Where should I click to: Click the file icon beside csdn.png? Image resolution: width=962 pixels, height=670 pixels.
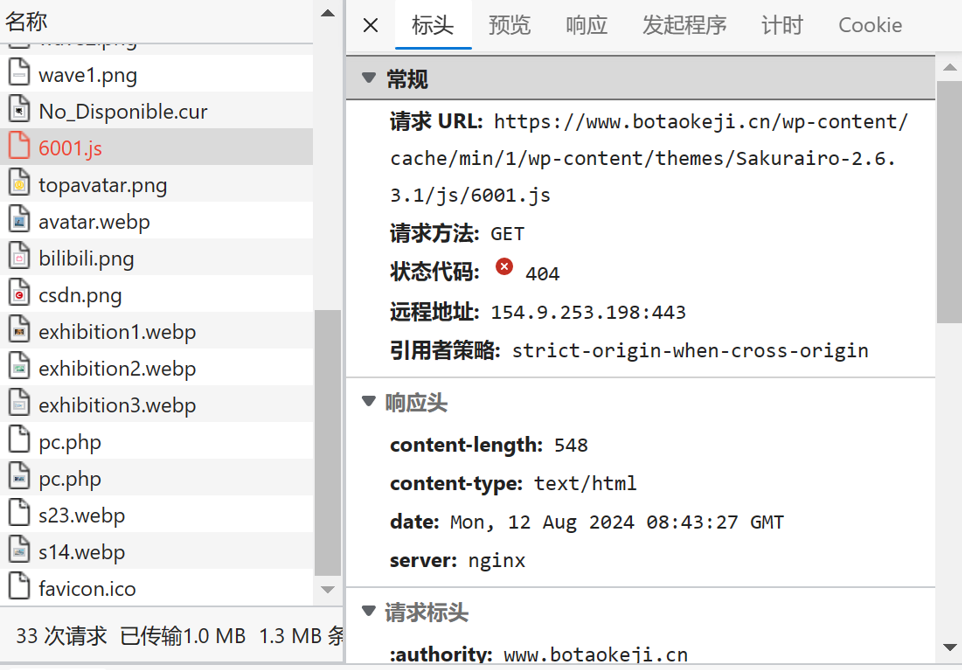coord(21,294)
